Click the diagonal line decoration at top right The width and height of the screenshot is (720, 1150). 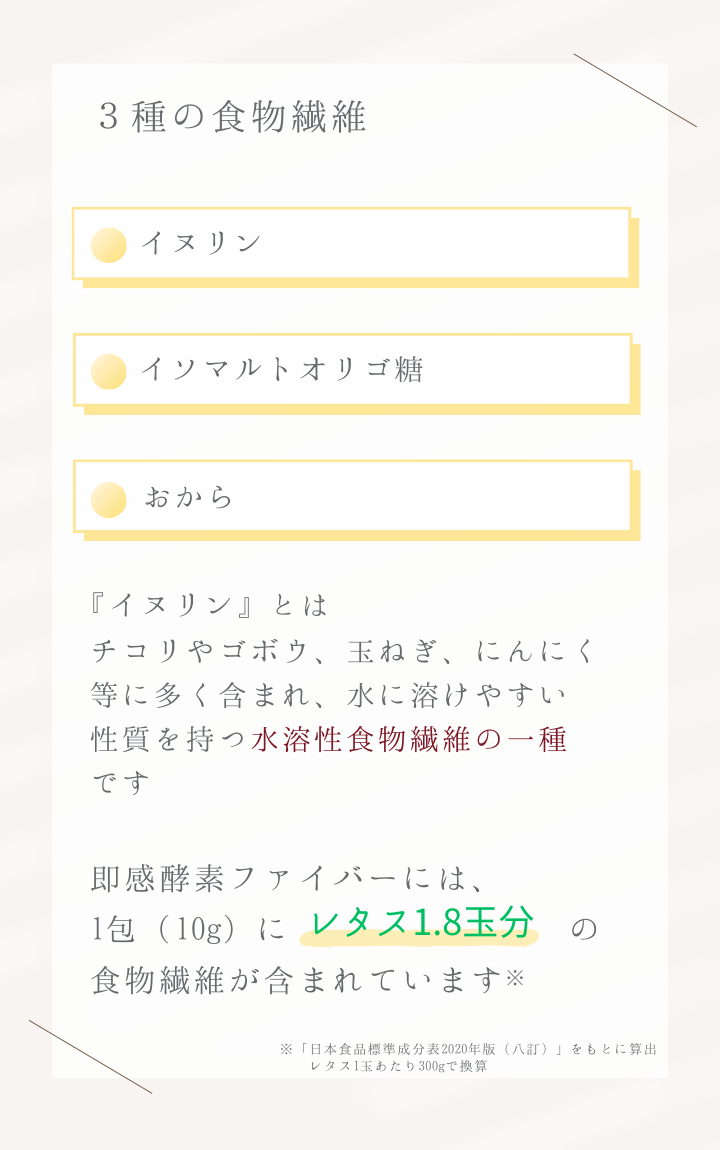pyautogui.click(x=635, y=90)
